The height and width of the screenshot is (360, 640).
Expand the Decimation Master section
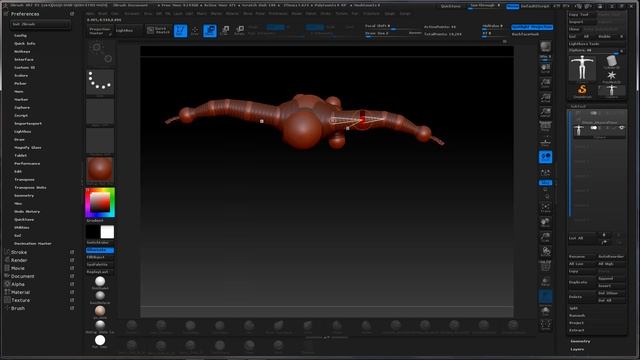click(x=33, y=244)
